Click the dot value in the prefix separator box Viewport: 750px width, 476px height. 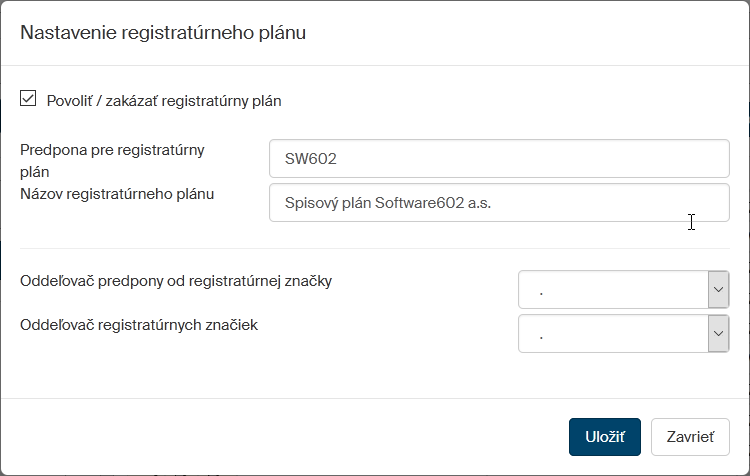pyautogui.click(x=541, y=291)
